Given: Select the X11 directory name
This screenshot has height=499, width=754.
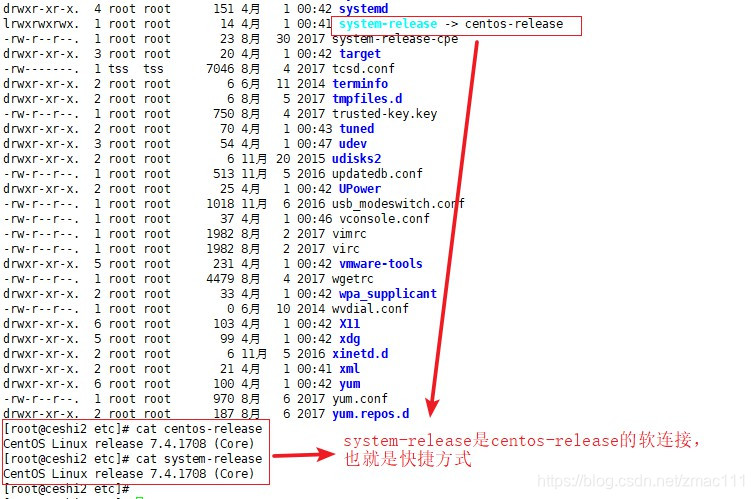Looking at the screenshot, I should click(x=350, y=324).
